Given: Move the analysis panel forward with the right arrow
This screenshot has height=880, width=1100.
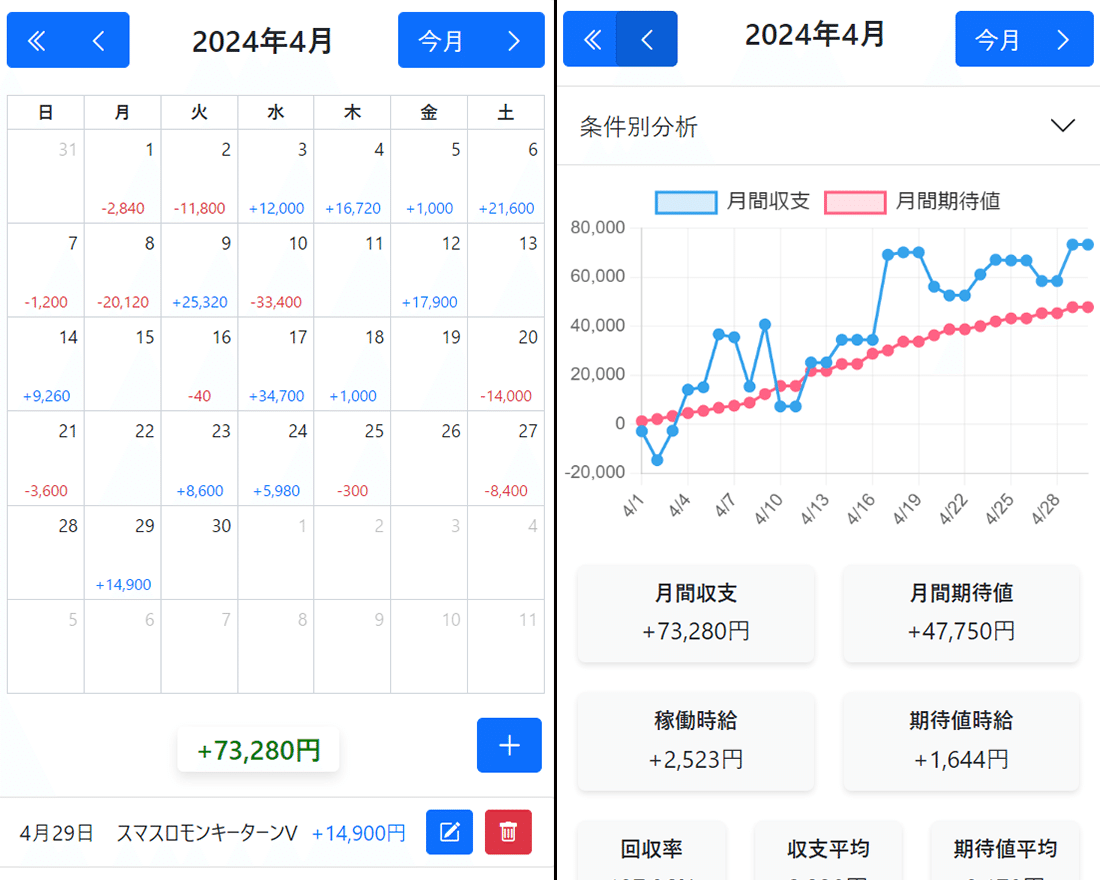Looking at the screenshot, I should (1063, 38).
